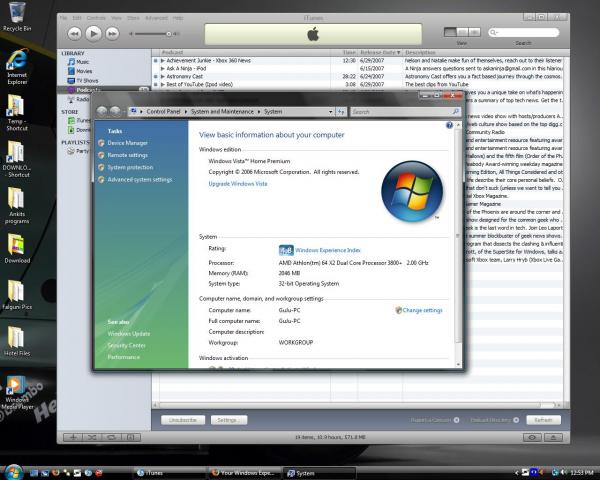Sort by Time column header
The width and height of the screenshot is (600, 480).
pos(344,52)
